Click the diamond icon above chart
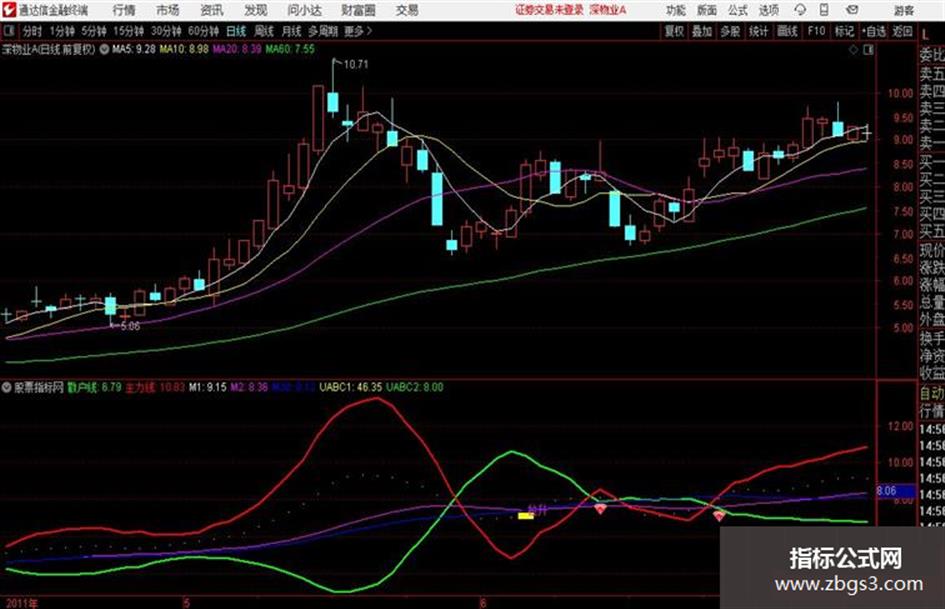 pos(853,50)
